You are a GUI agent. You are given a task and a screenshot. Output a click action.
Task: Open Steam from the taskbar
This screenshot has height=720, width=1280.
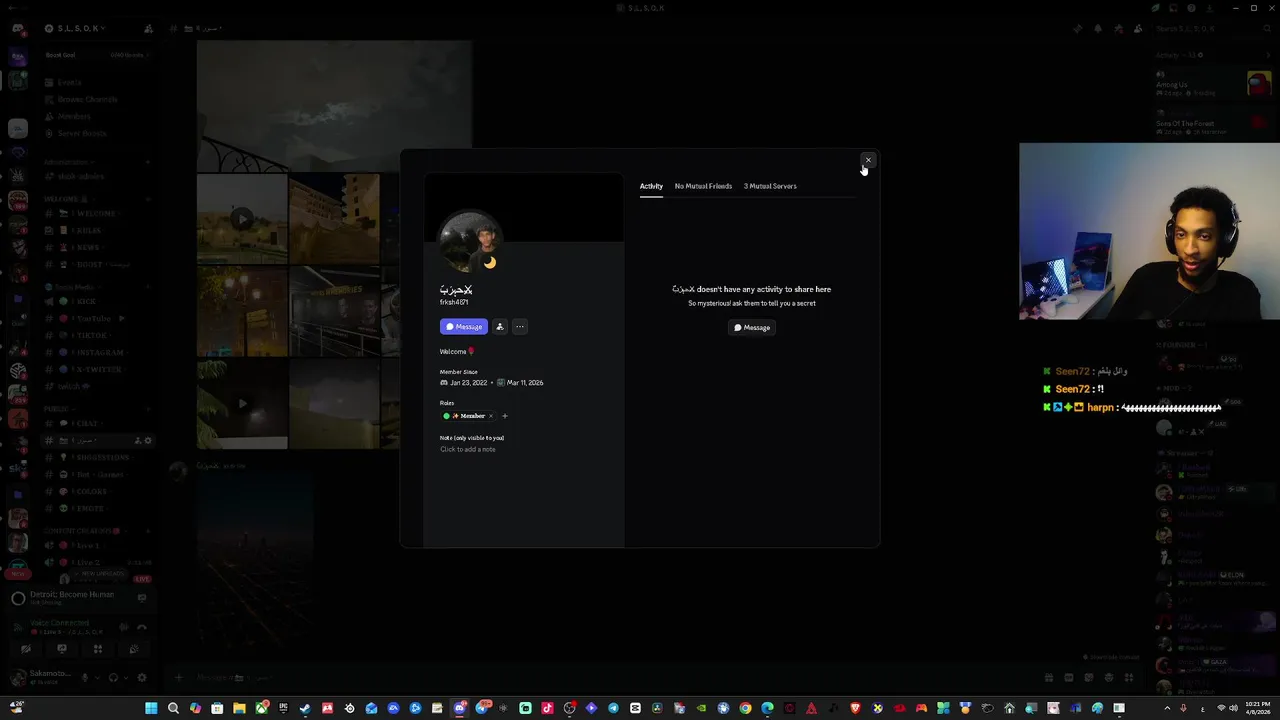[305, 708]
